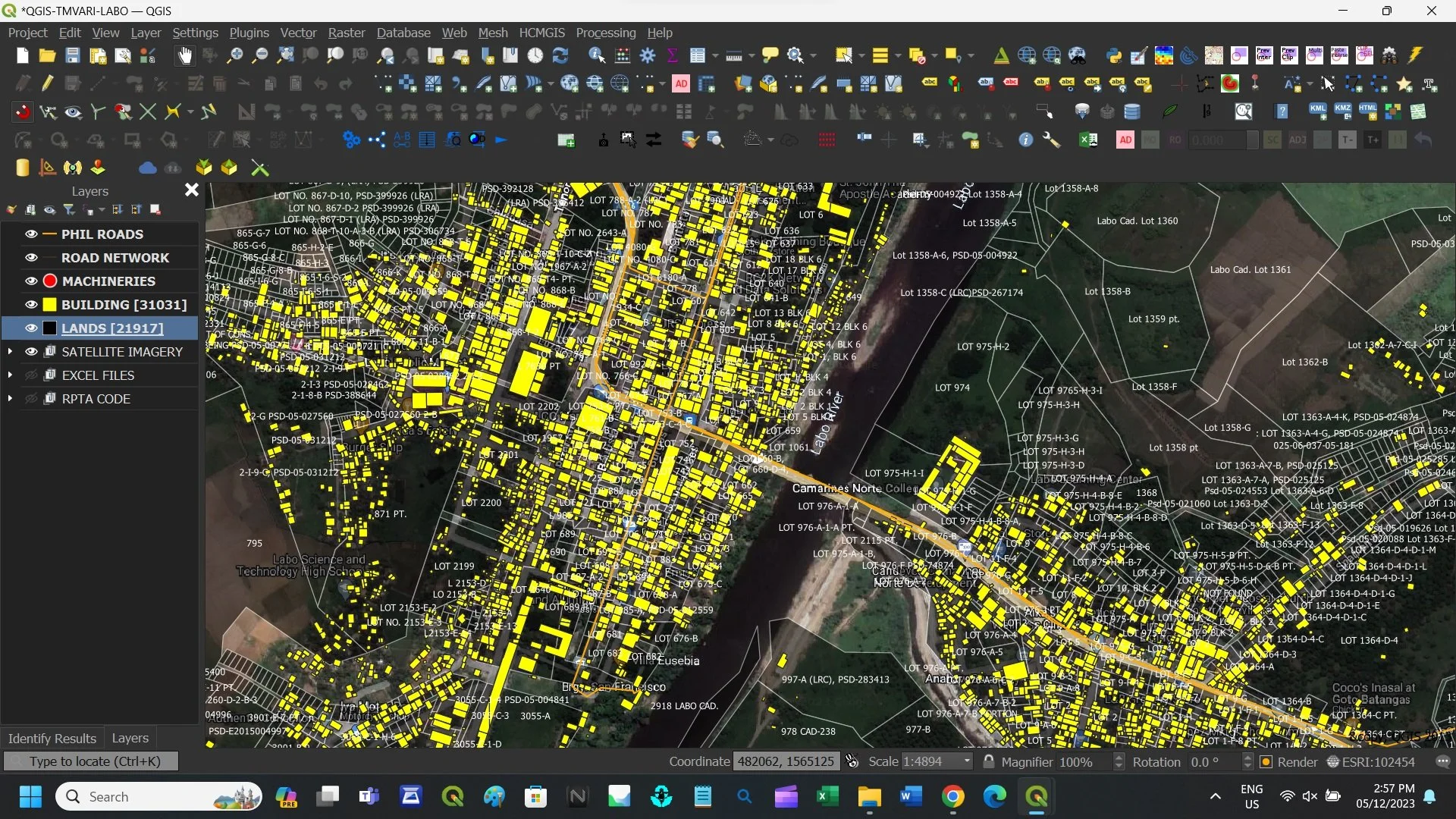This screenshot has width=1456, height=819.
Task: Select the Pan Map hand tool
Action: tap(184, 55)
